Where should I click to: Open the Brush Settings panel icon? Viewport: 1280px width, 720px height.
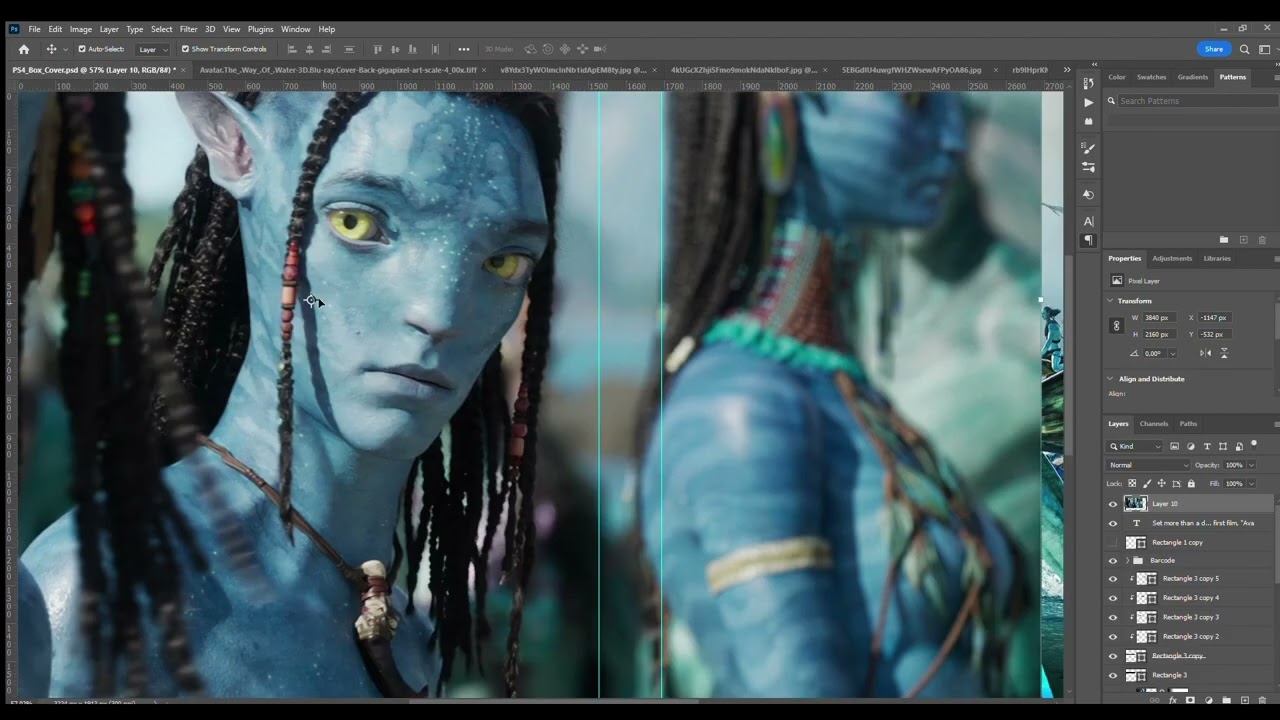pyautogui.click(x=1089, y=148)
